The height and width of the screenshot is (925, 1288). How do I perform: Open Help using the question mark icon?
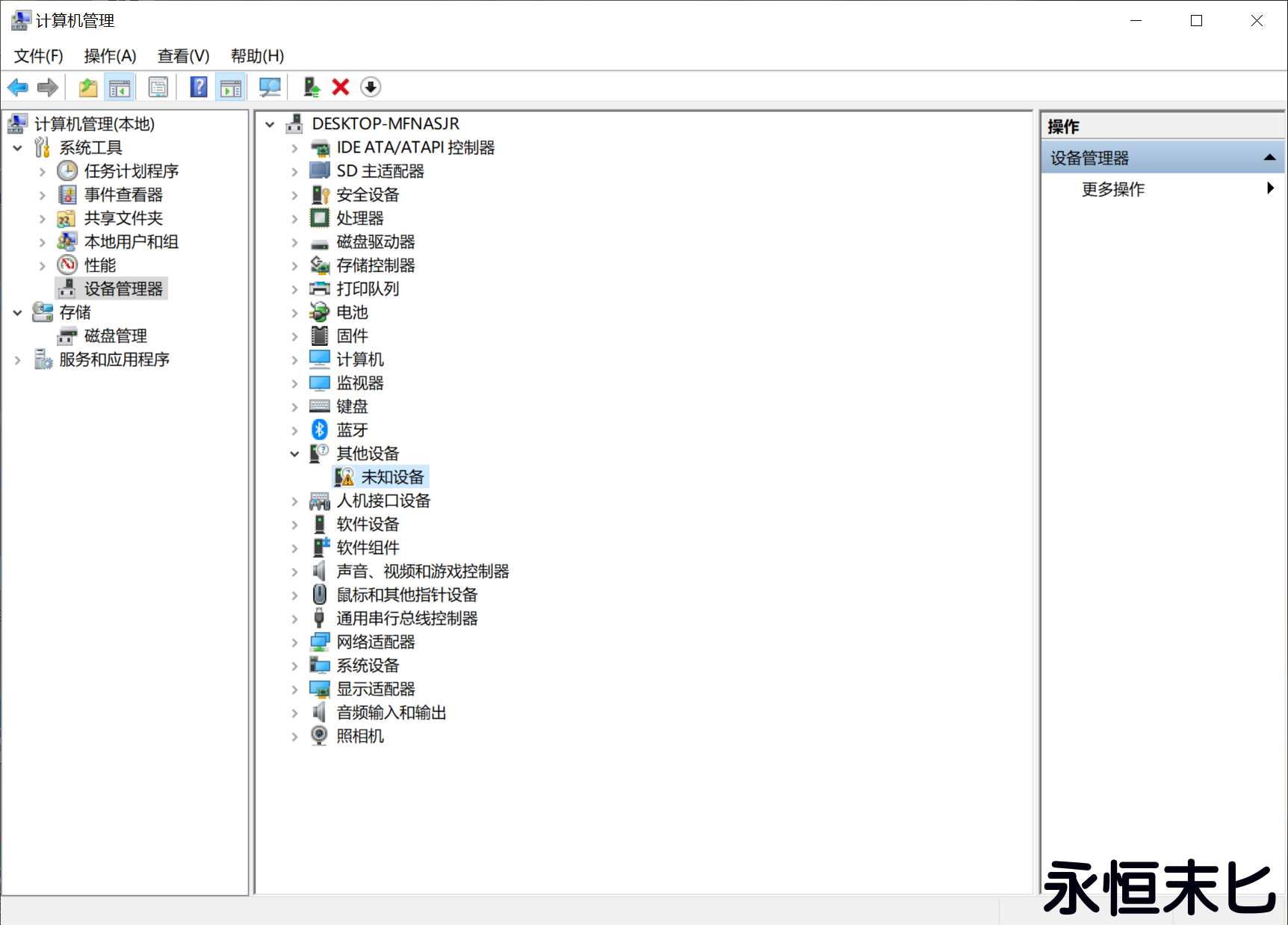[198, 87]
